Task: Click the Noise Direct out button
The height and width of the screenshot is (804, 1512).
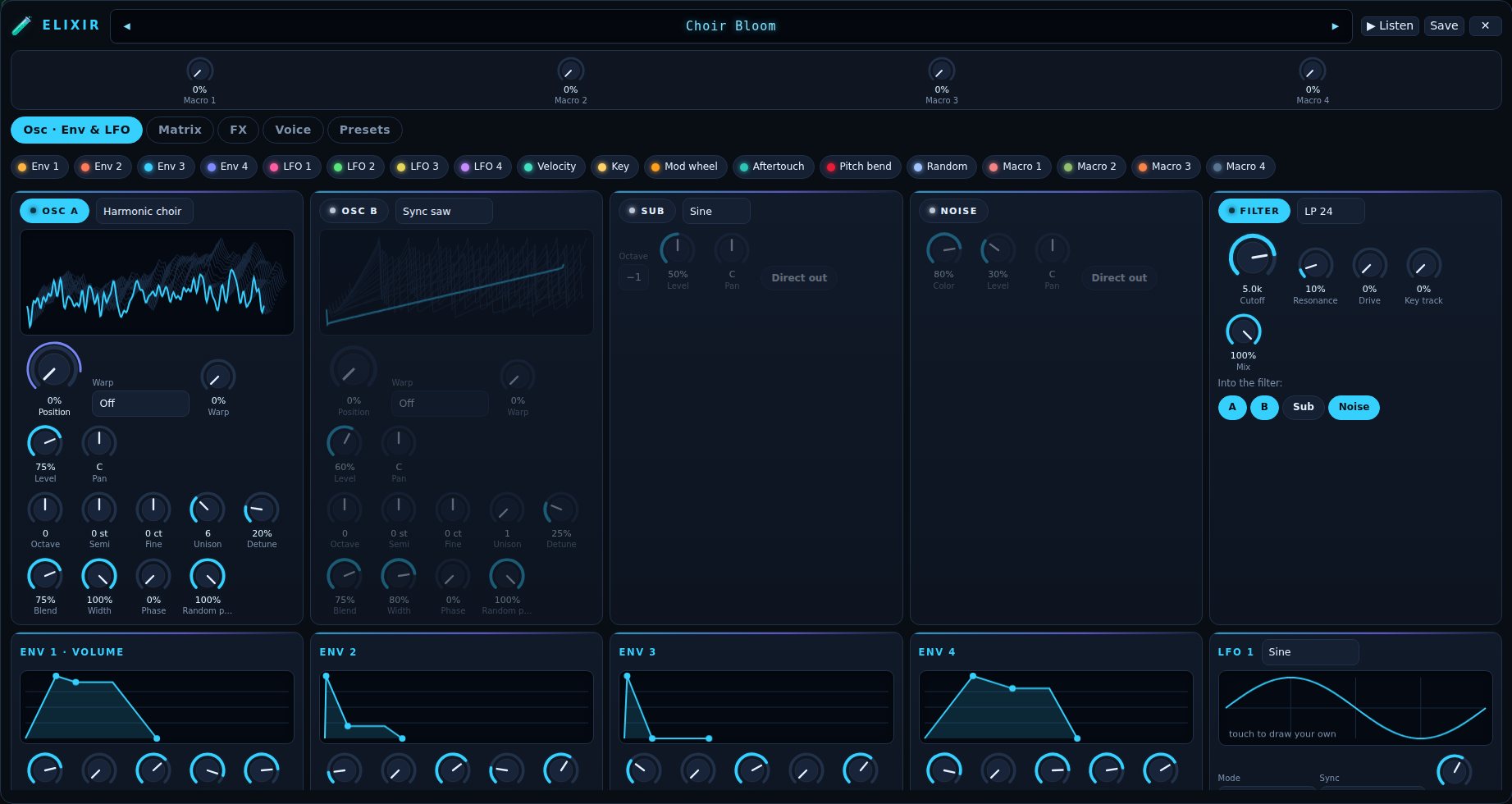Action: pos(1119,278)
